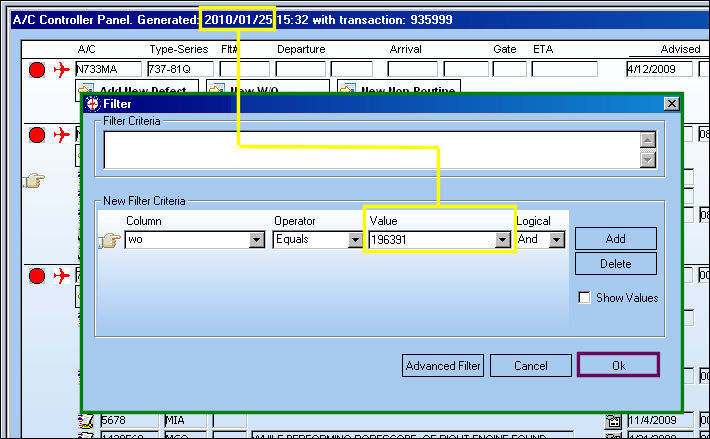The width and height of the screenshot is (710, 439).
Task: Expand the Operator dropdown showing Equals
Action: [355, 239]
